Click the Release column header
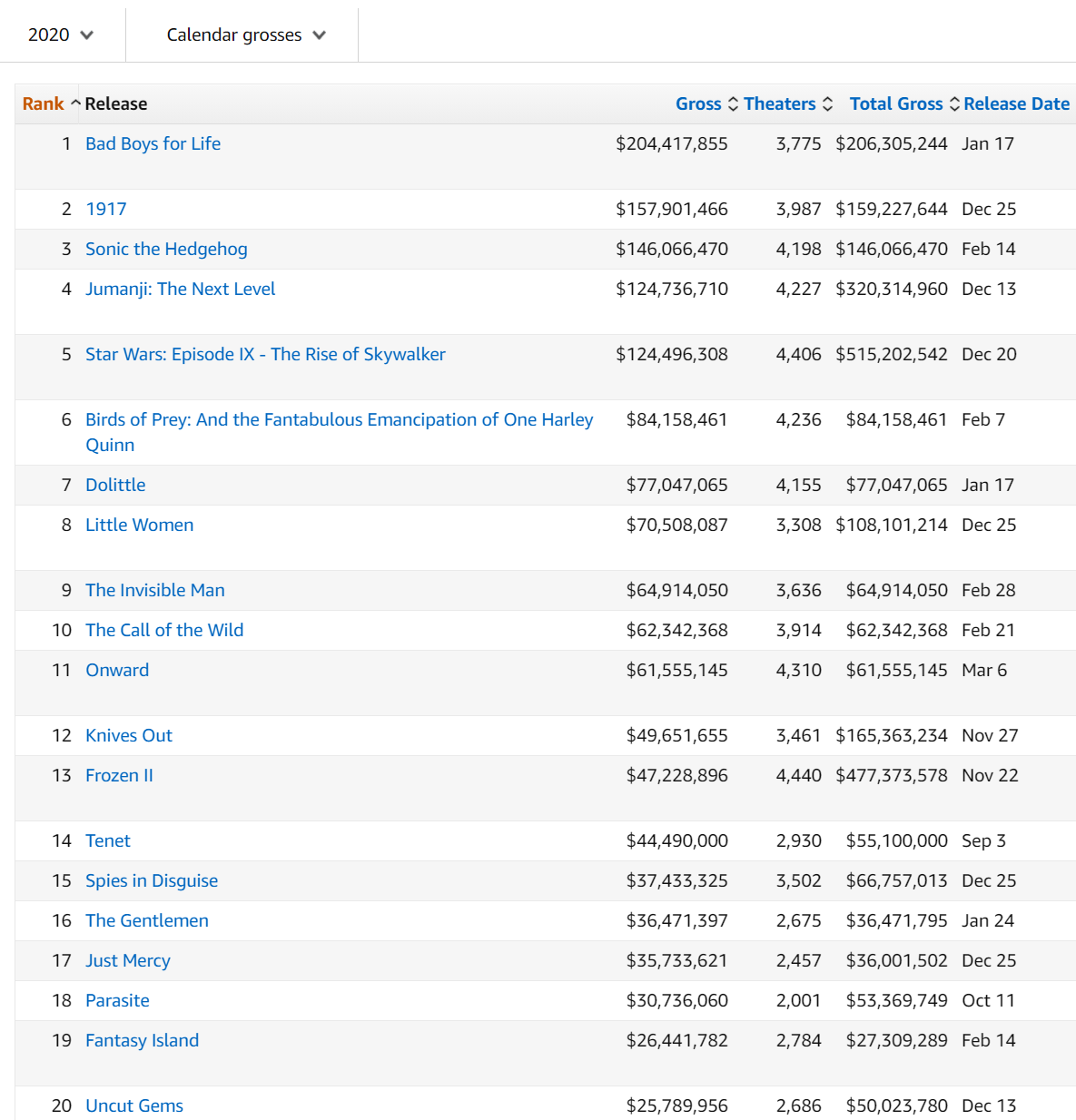Screen dimensions: 1076x1120 click(x=116, y=103)
